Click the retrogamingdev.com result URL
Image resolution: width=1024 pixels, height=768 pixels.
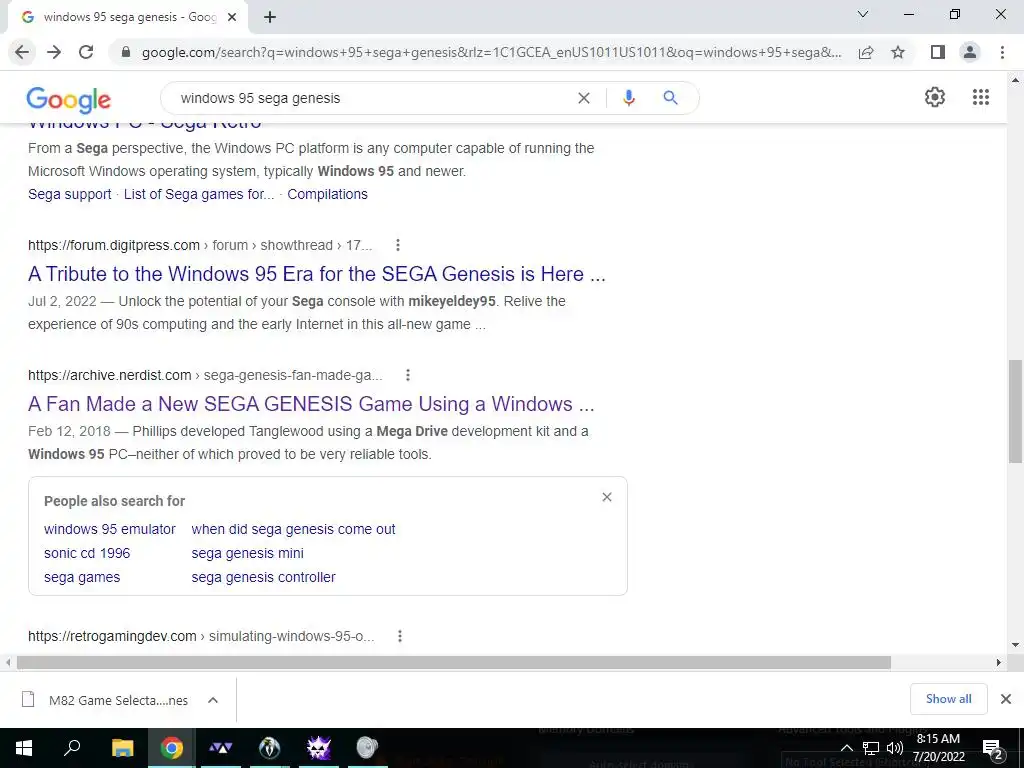click(201, 636)
